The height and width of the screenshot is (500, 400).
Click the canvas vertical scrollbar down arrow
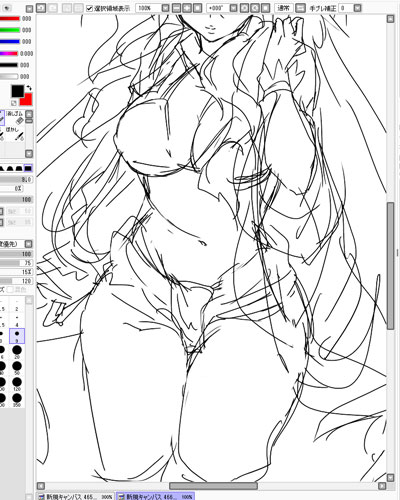390,478
